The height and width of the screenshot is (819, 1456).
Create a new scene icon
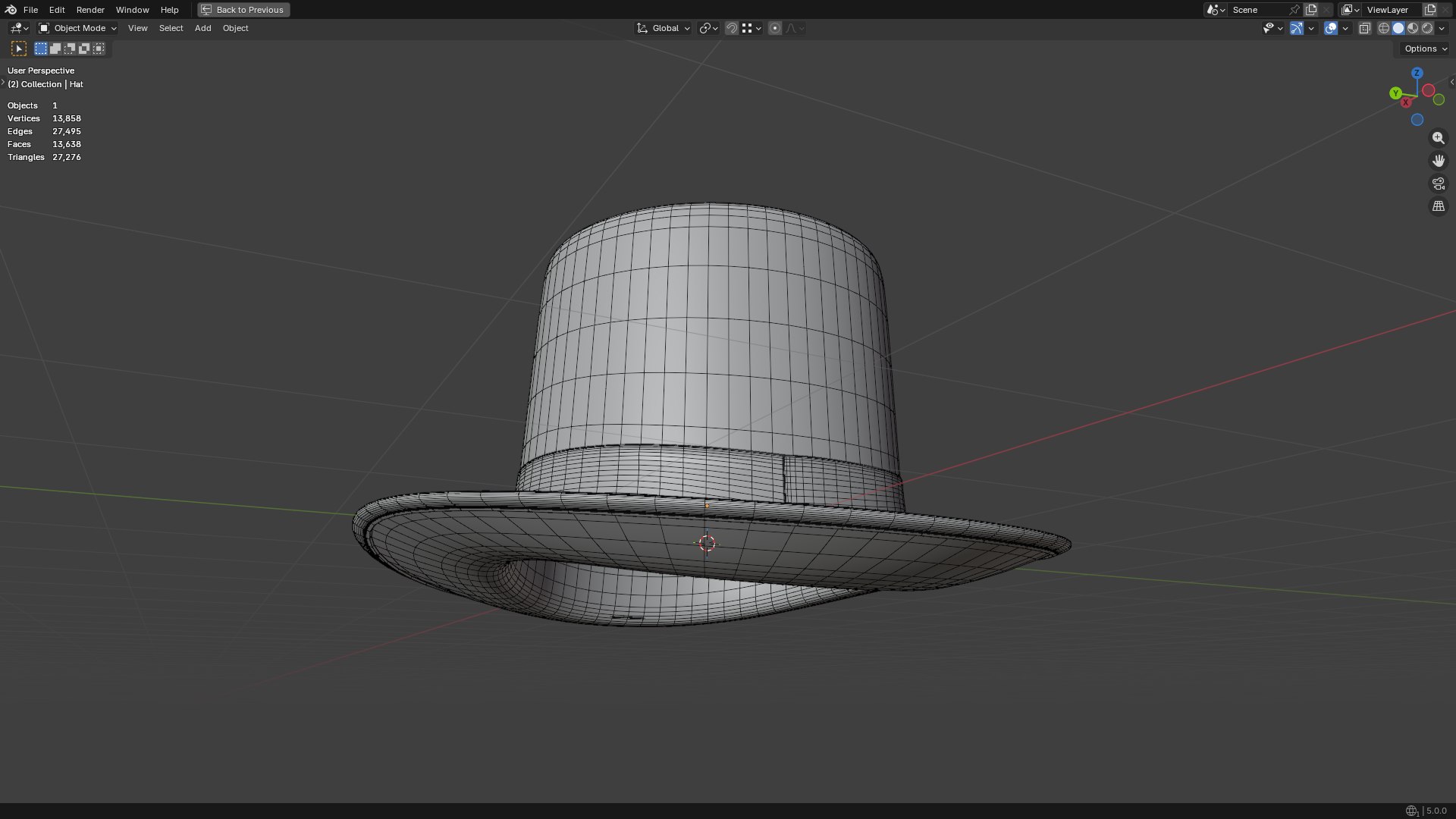pos(1311,10)
